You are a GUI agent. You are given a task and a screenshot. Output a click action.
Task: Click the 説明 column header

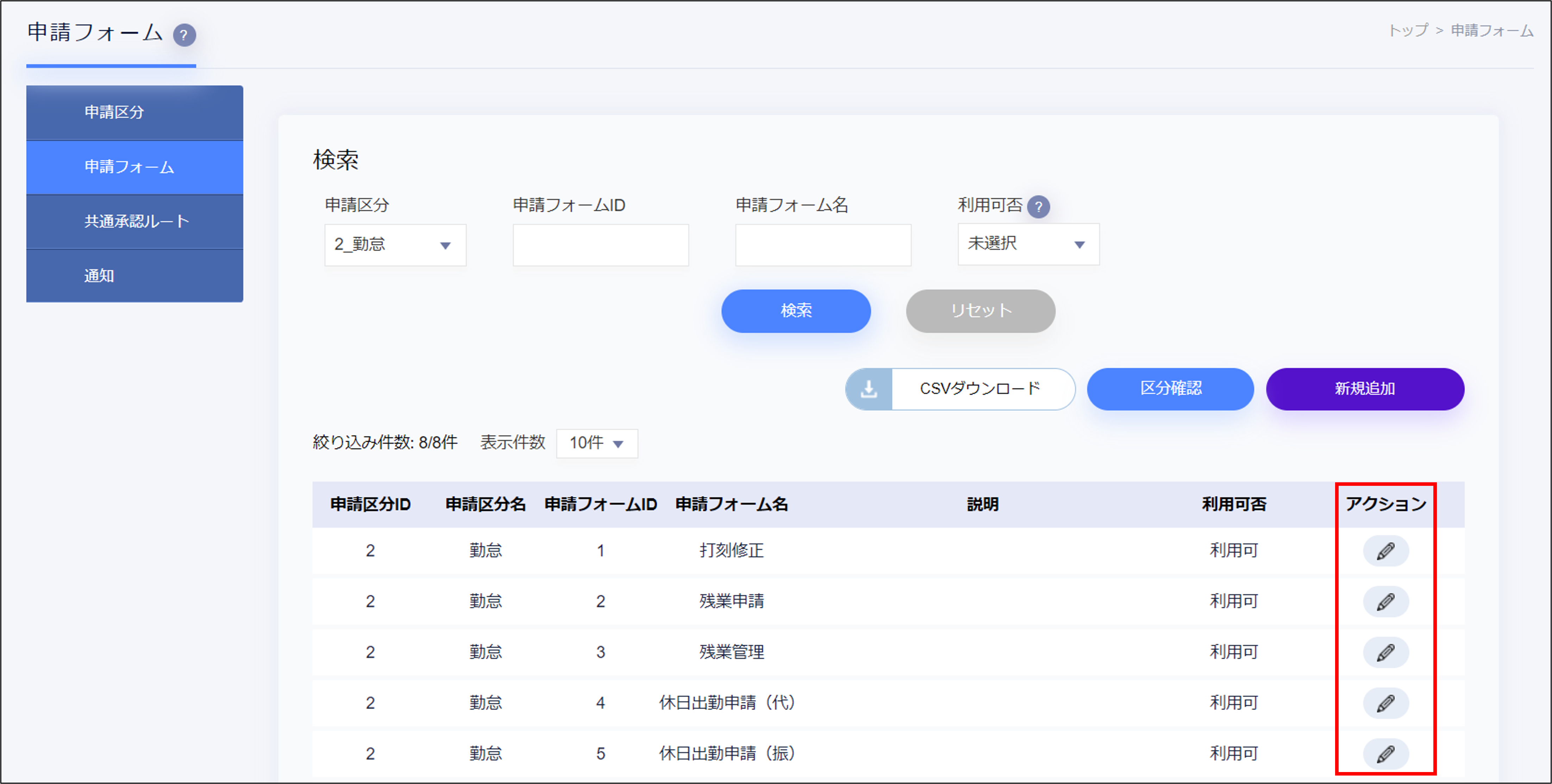click(x=983, y=504)
